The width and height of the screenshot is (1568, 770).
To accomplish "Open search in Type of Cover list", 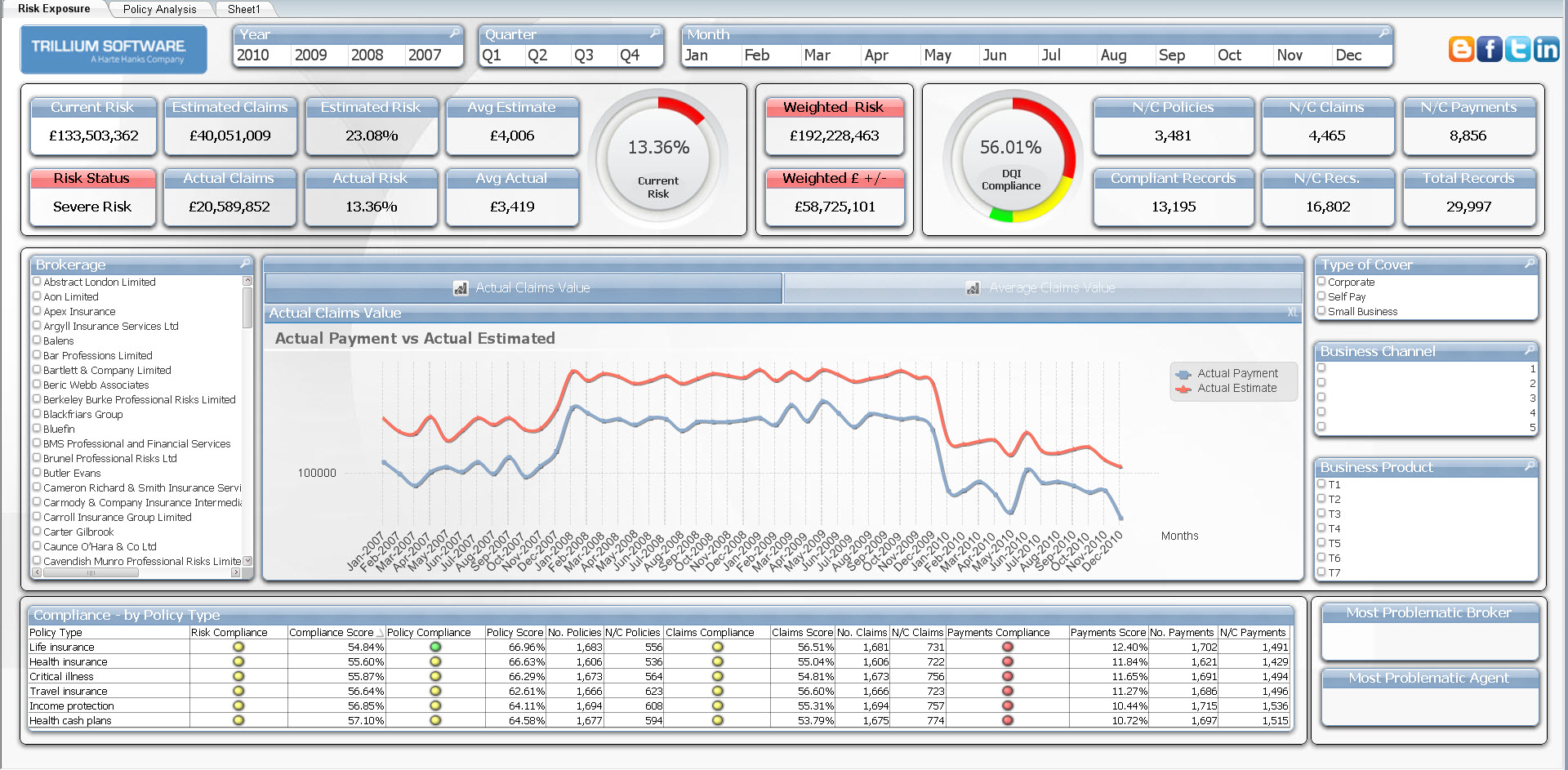I will [1530, 264].
